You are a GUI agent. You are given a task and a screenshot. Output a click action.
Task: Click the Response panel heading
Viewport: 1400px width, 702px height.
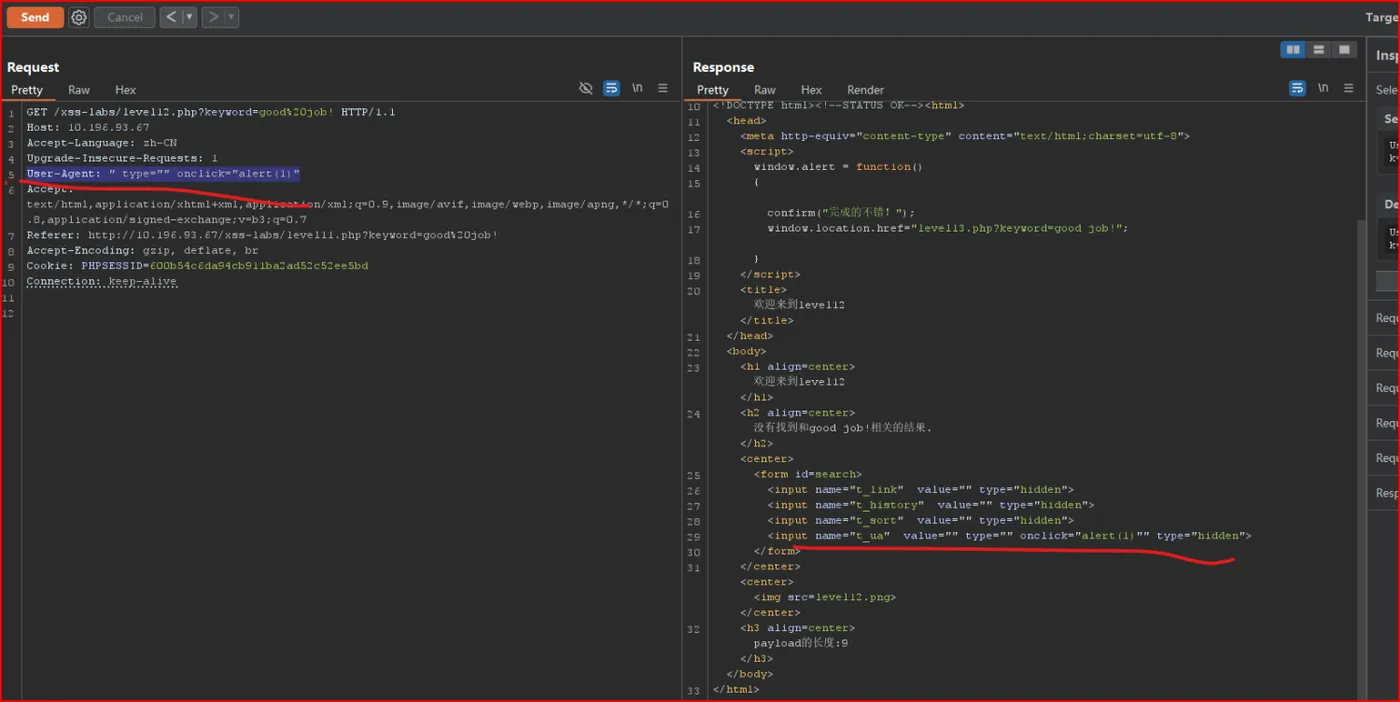tap(723, 67)
